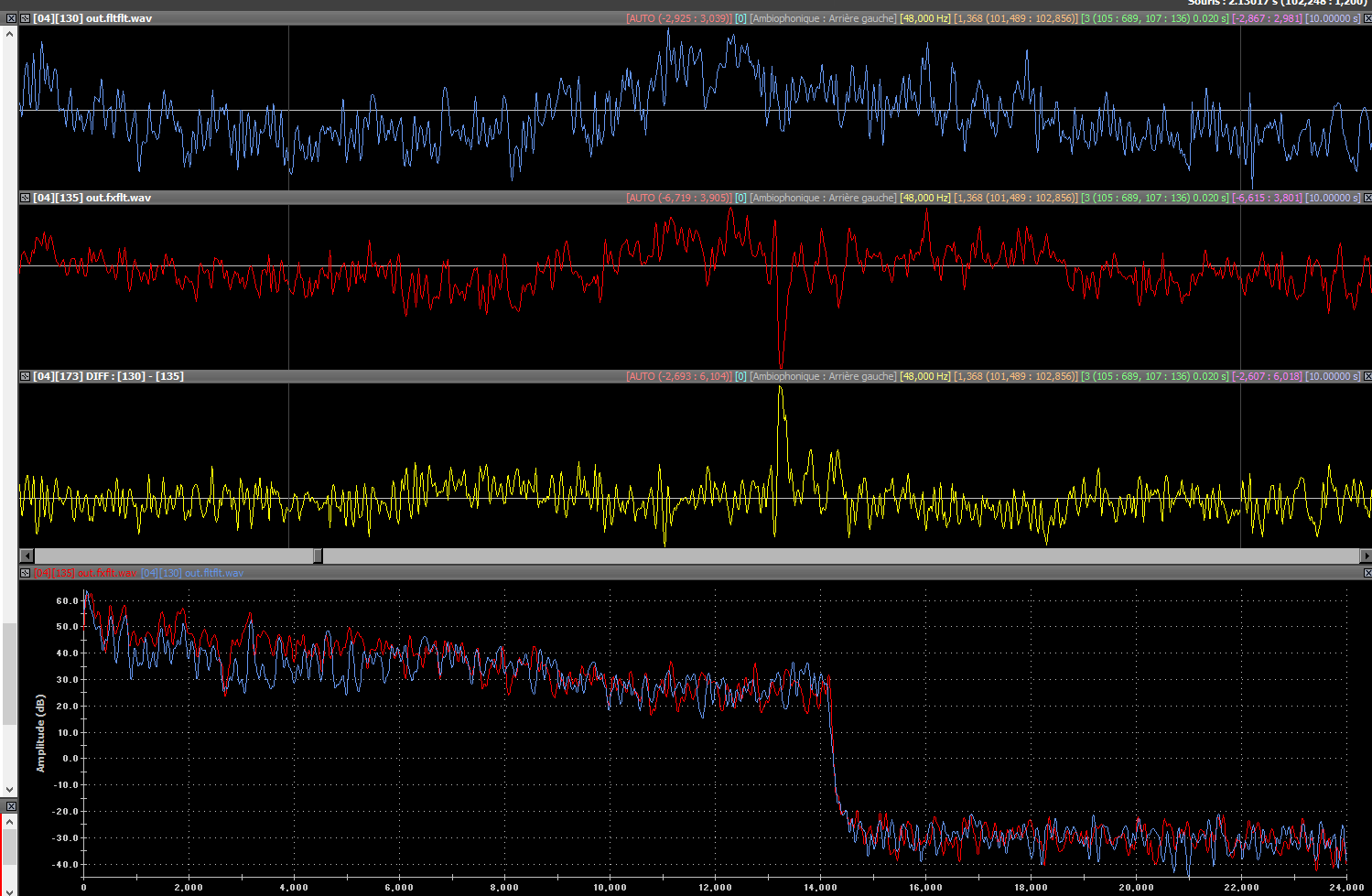Viewport: 1372px width, 896px height.
Task: Click the 48,000 Hz label on out.fxflt.wav header
Action: pyautogui.click(x=924, y=198)
